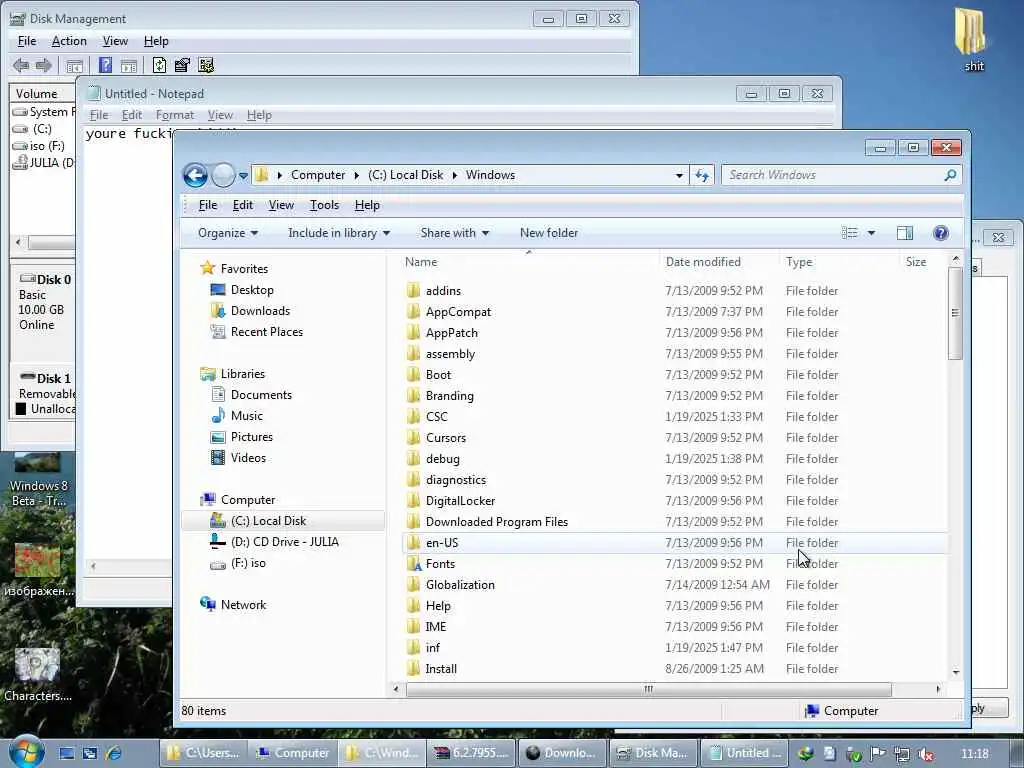Expand the address bar history dropdown

pos(679,175)
